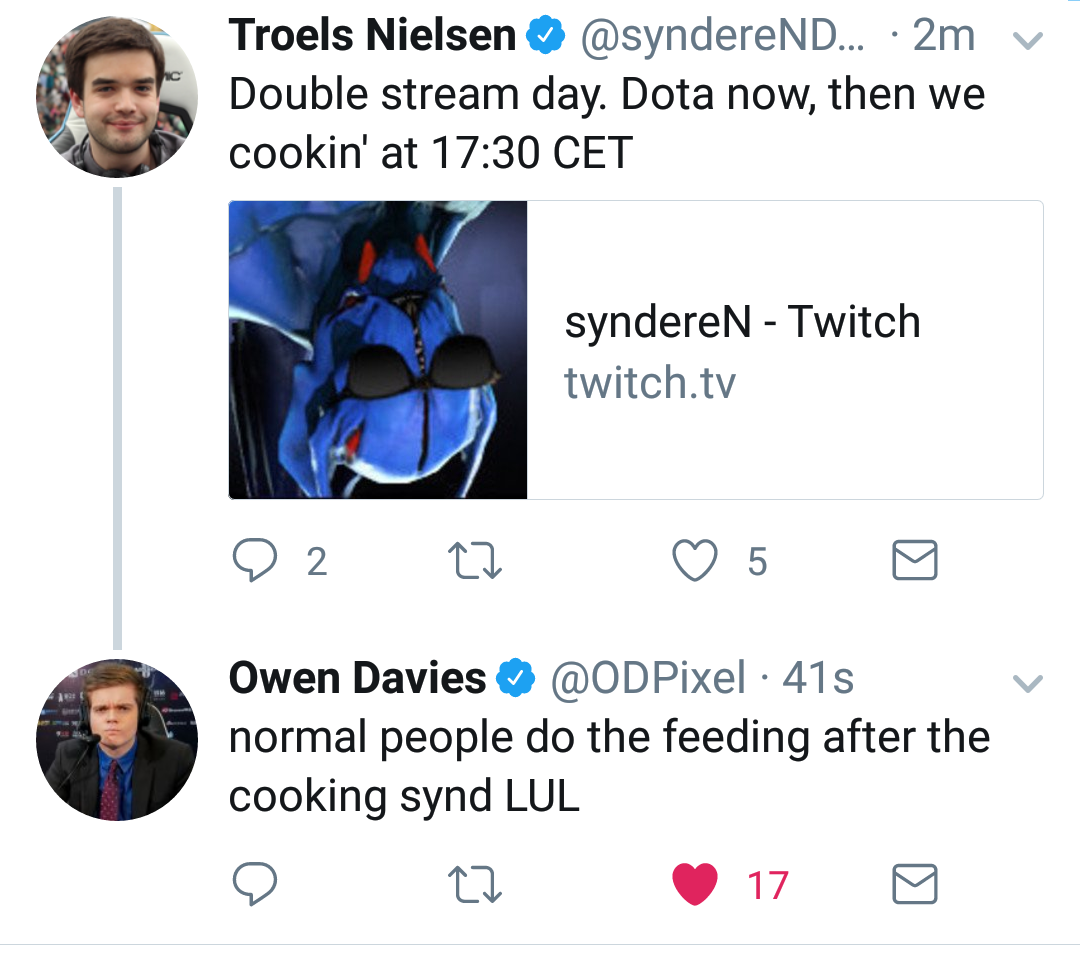Click the twitch.tv stream preview image
The height and width of the screenshot is (956, 1080).
click(378, 350)
